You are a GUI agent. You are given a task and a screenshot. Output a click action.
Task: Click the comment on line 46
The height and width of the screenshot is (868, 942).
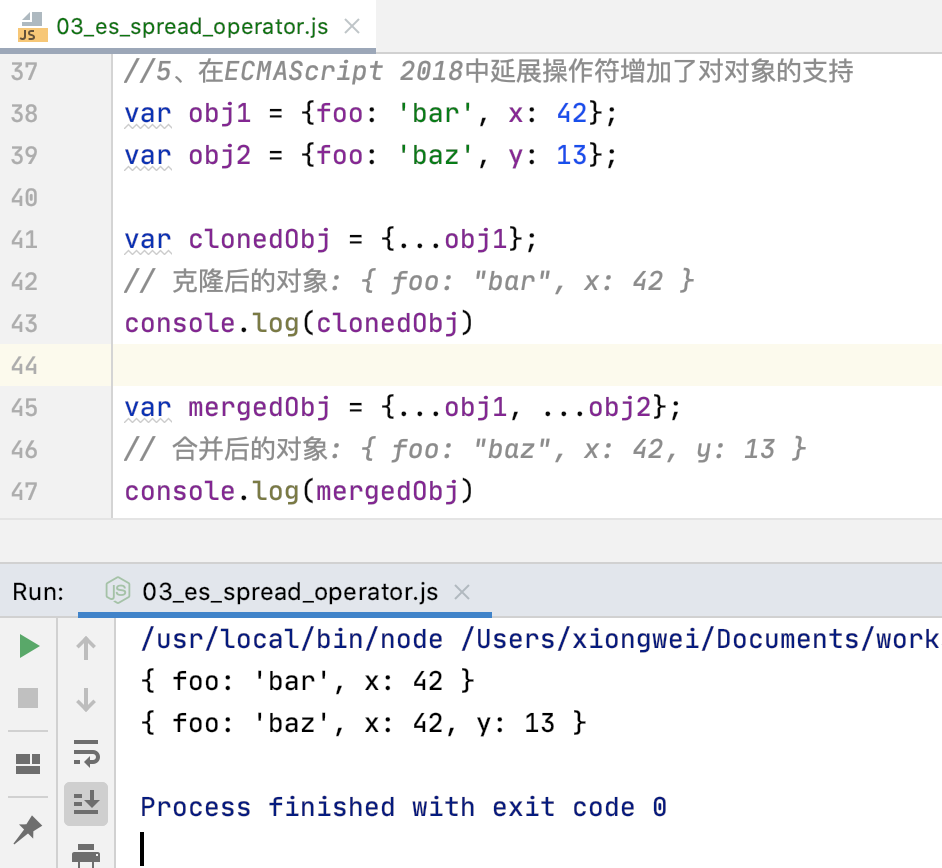[x=465, y=449]
